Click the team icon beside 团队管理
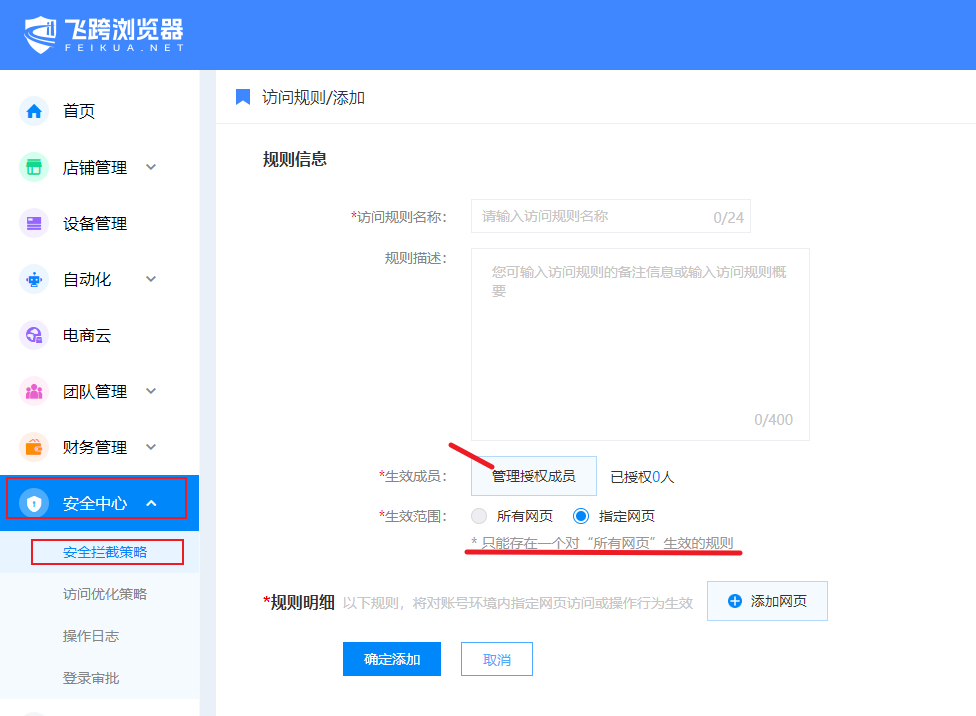This screenshot has height=716, width=976. [x=34, y=391]
